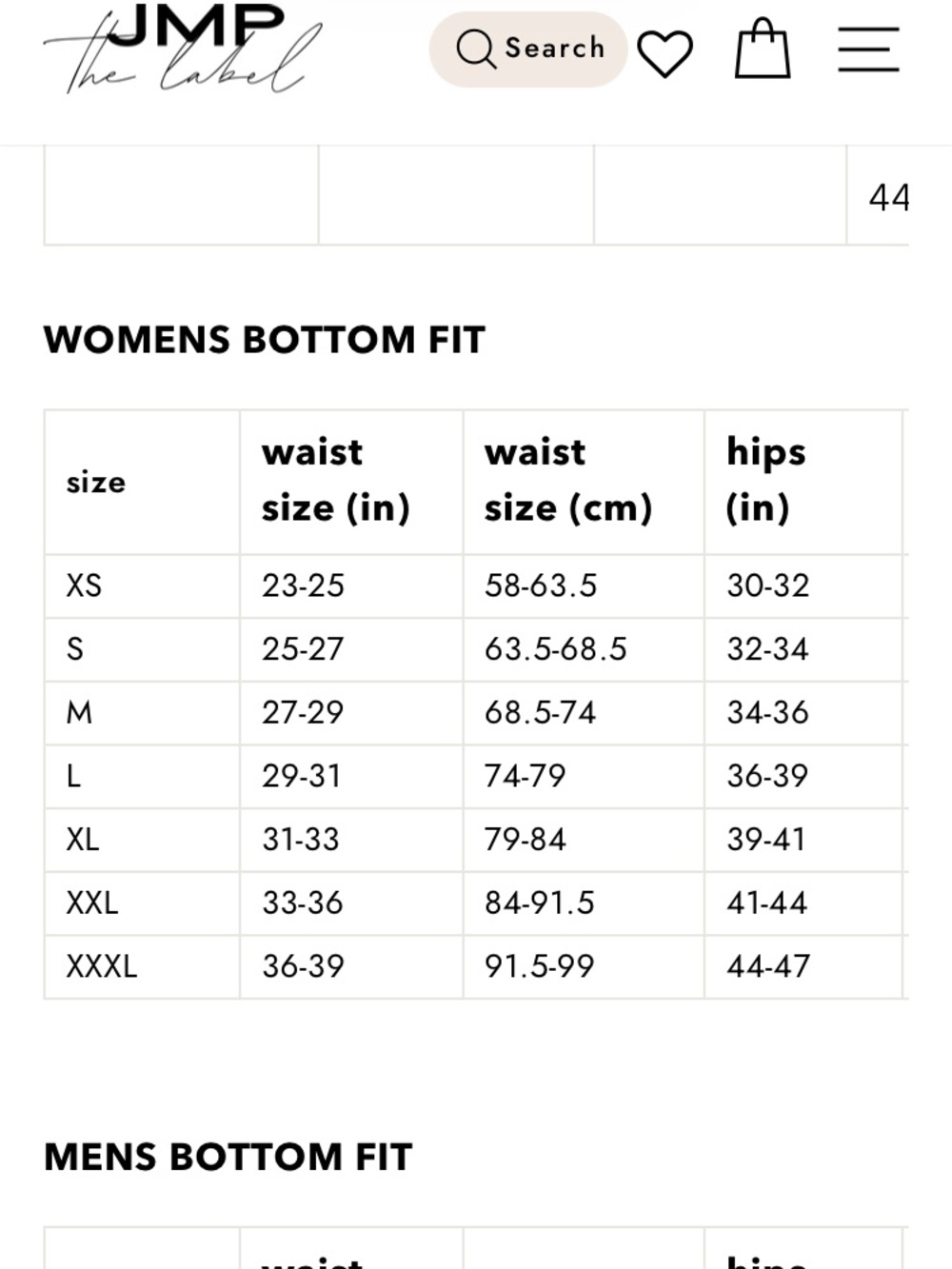The image size is (952, 1269).
Task: Click the WOMENS BOTTOM FIT heading
Action: coord(265,341)
